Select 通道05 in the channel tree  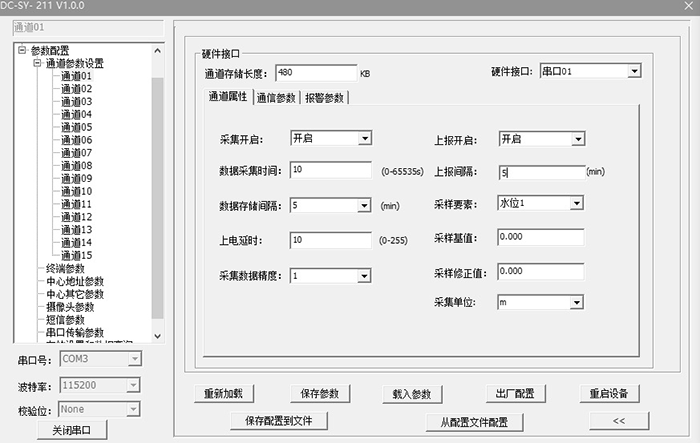coord(76,127)
